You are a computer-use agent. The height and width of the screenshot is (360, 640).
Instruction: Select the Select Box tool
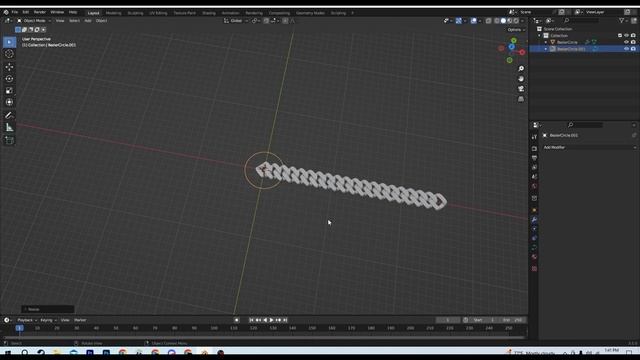pos(9,42)
